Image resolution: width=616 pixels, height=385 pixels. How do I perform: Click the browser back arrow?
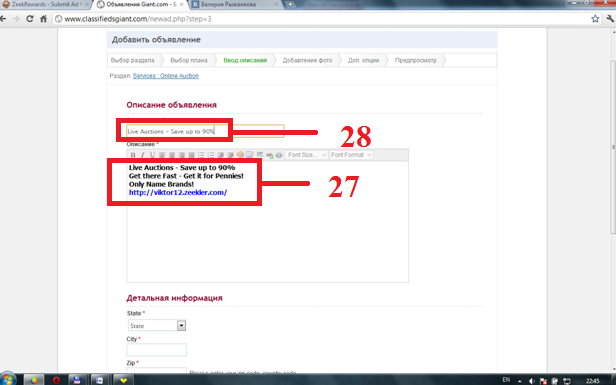pos(3,18)
